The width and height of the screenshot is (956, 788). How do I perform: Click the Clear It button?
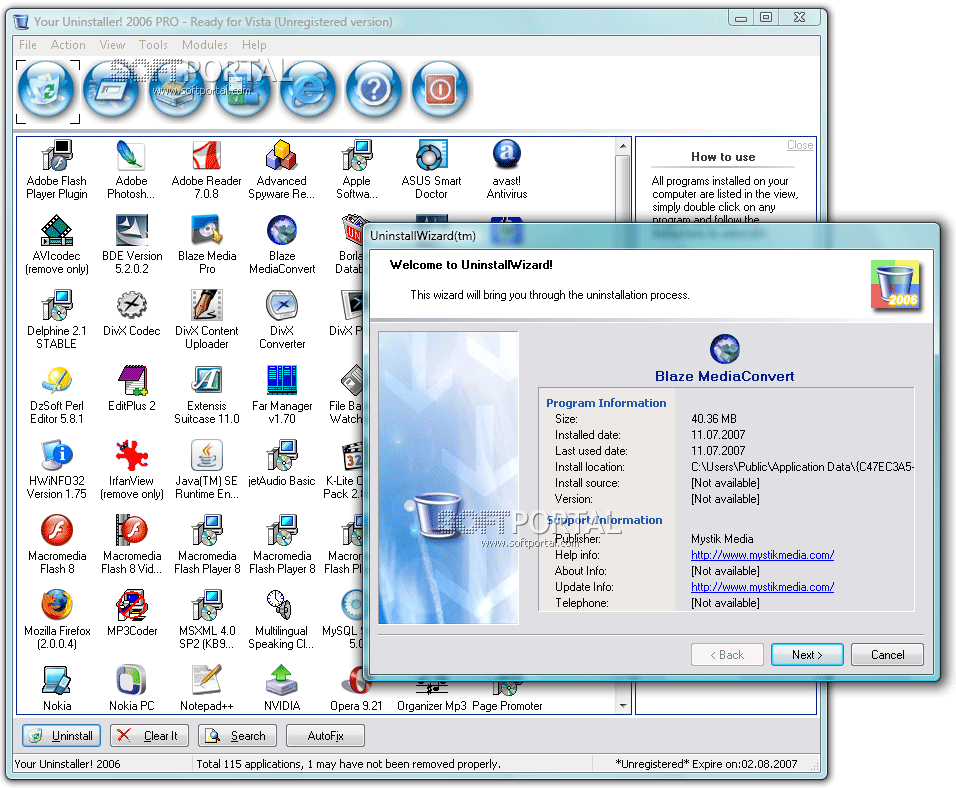[x=149, y=736]
